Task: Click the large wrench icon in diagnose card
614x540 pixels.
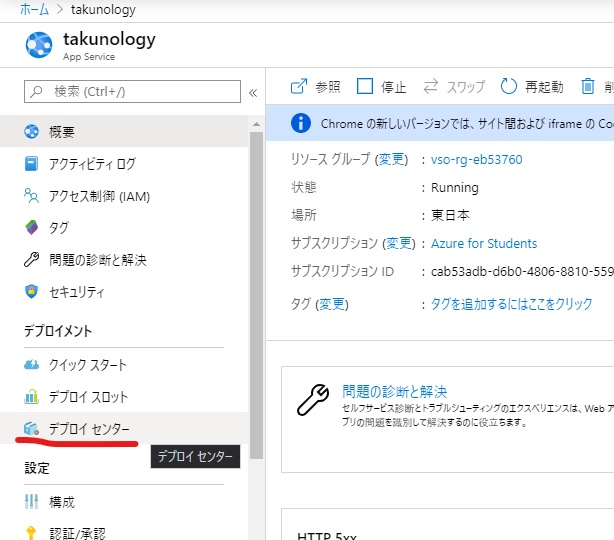Action: coord(313,399)
